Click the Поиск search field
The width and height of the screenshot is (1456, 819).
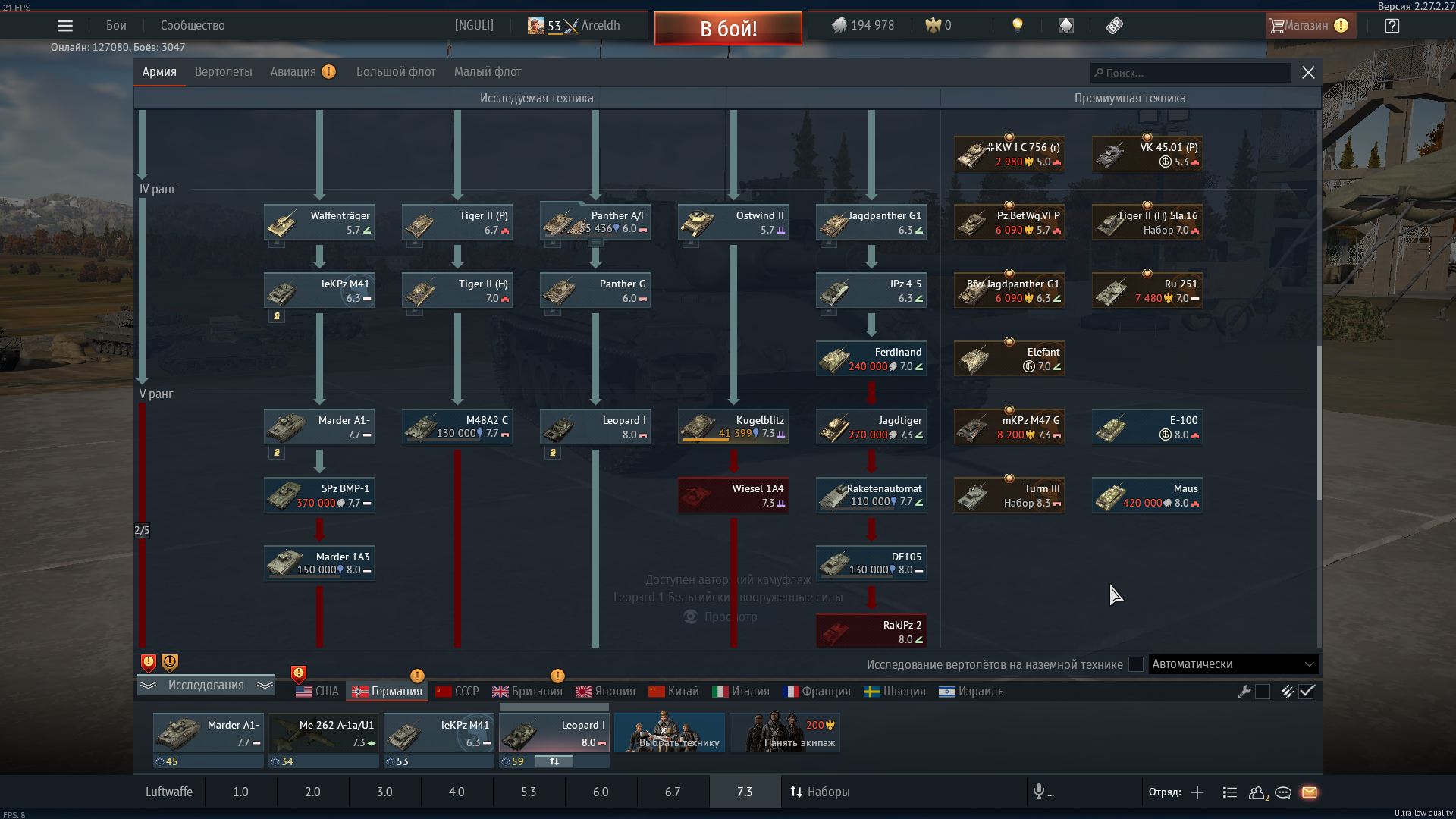pyautogui.click(x=1191, y=73)
